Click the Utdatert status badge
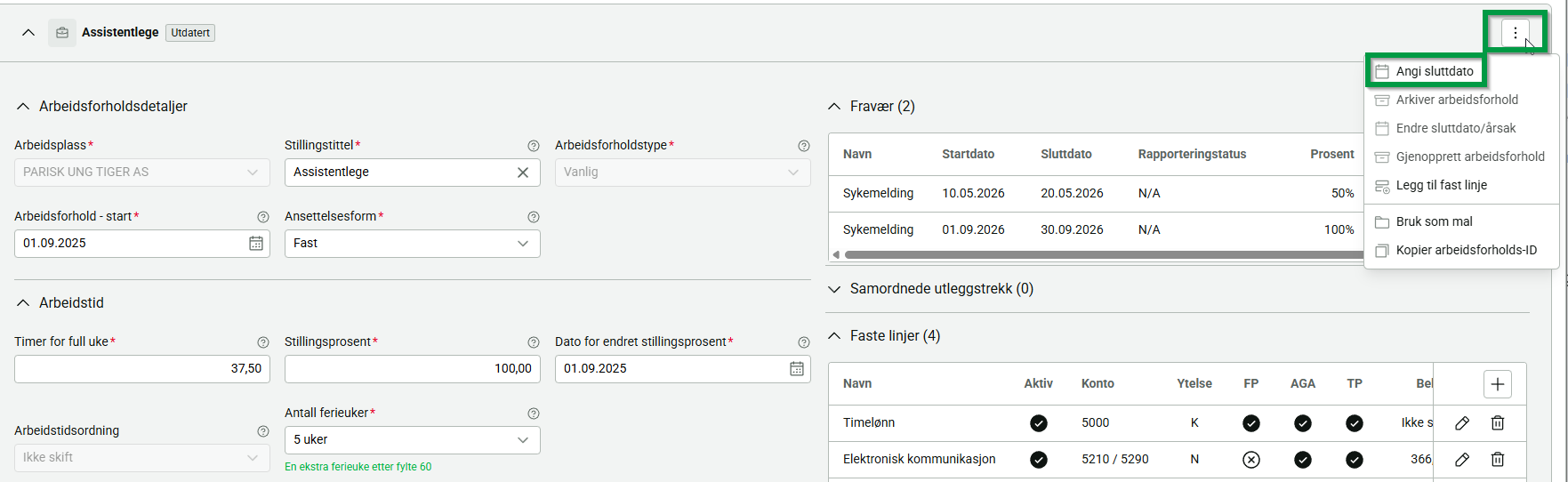Image resolution: width=1568 pixels, height=482 pixels. click(190, 33)
